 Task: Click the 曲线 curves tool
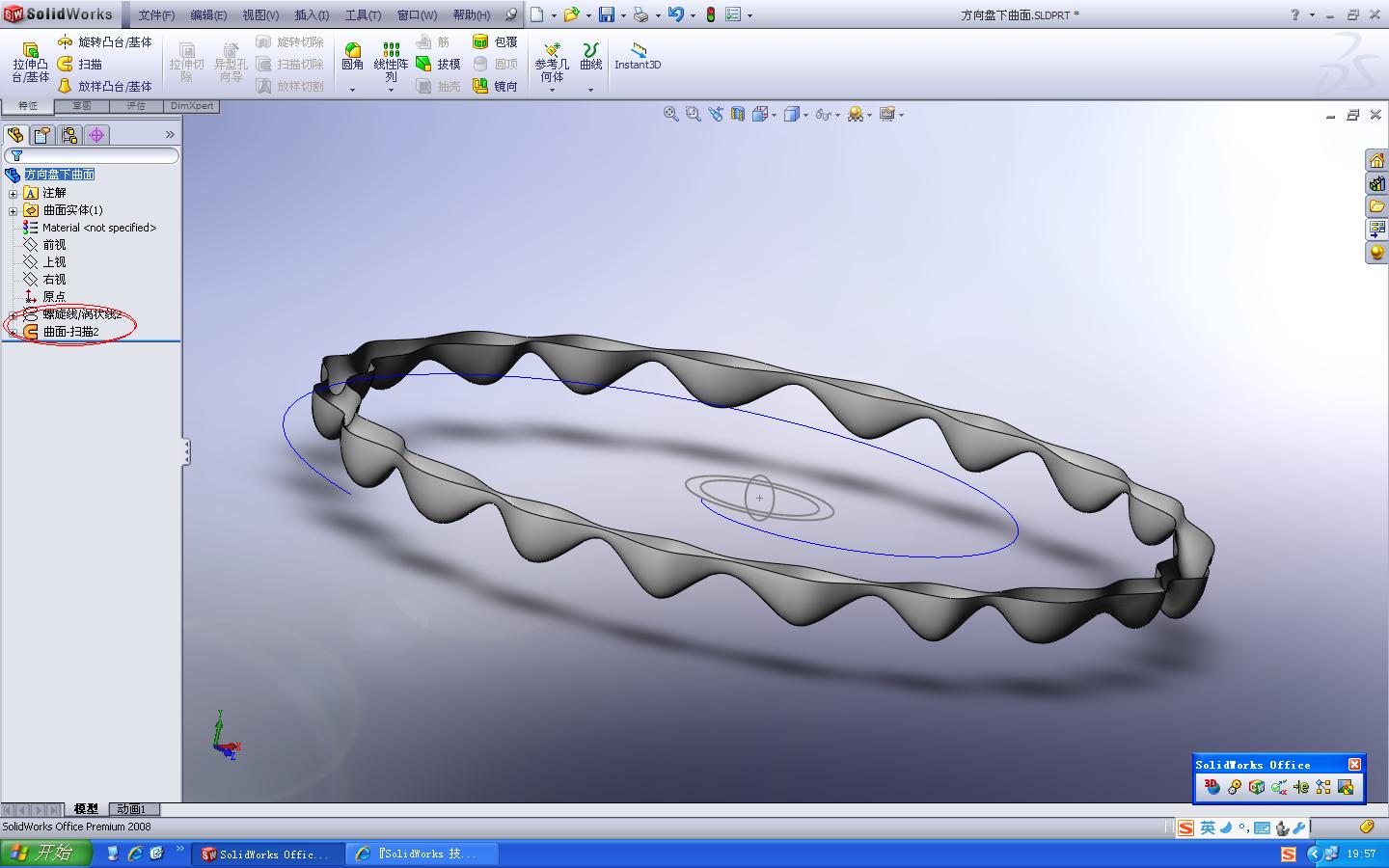pyautogui.click(x=590, y=57)
